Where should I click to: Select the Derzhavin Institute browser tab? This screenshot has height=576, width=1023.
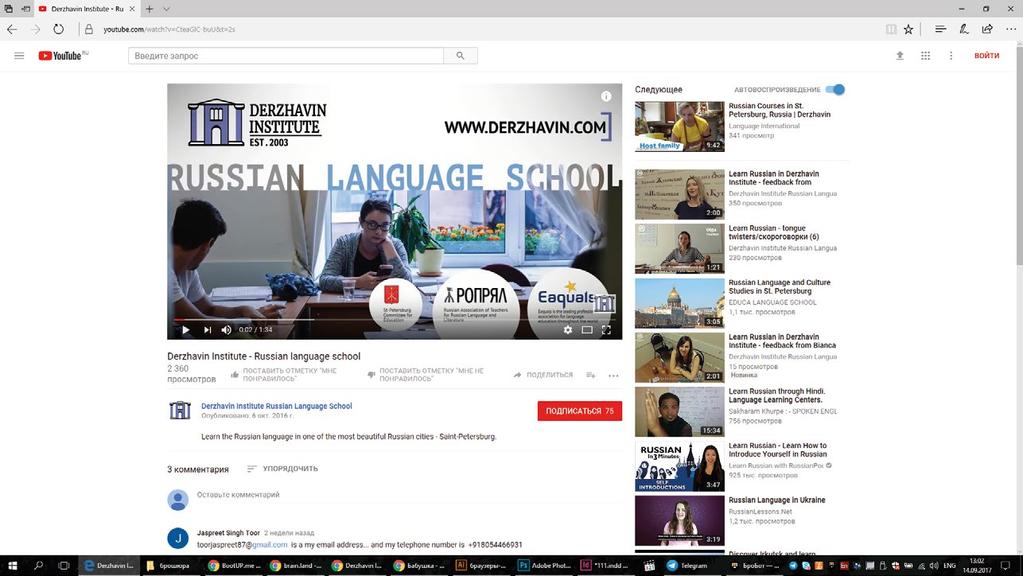86,9
